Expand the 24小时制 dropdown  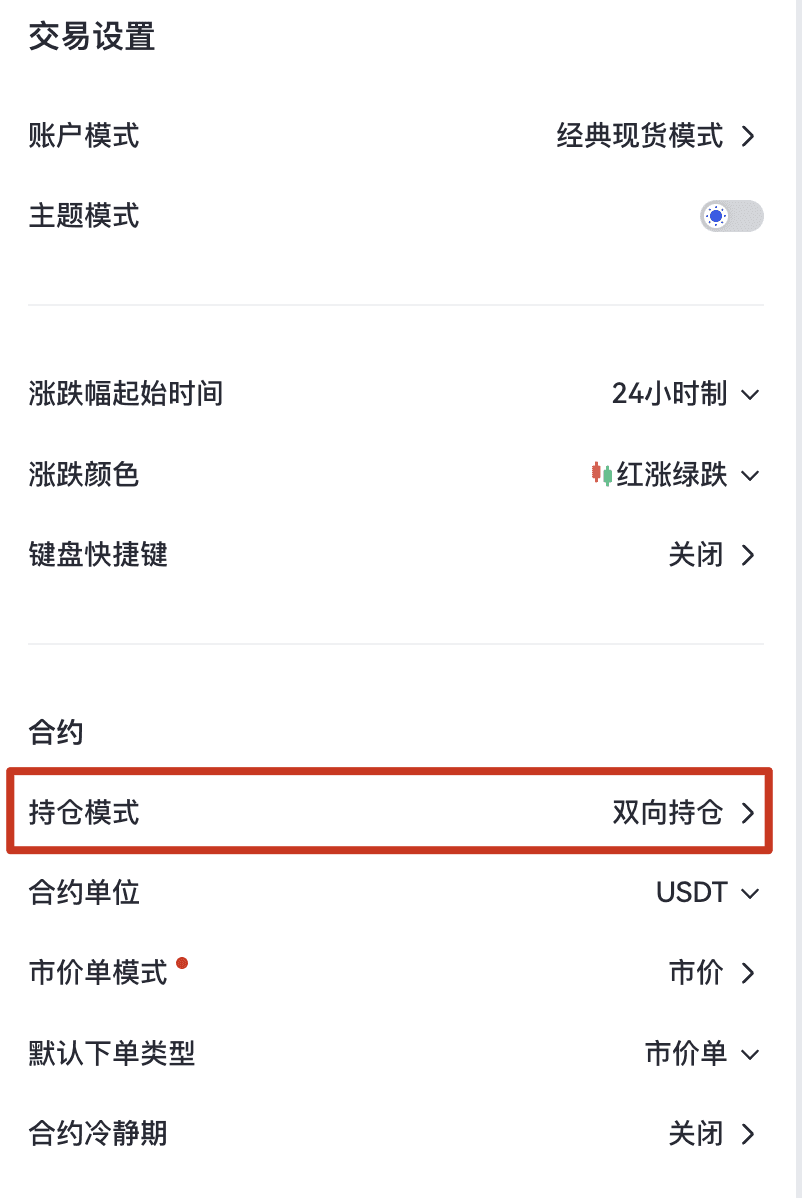(750, 395)
